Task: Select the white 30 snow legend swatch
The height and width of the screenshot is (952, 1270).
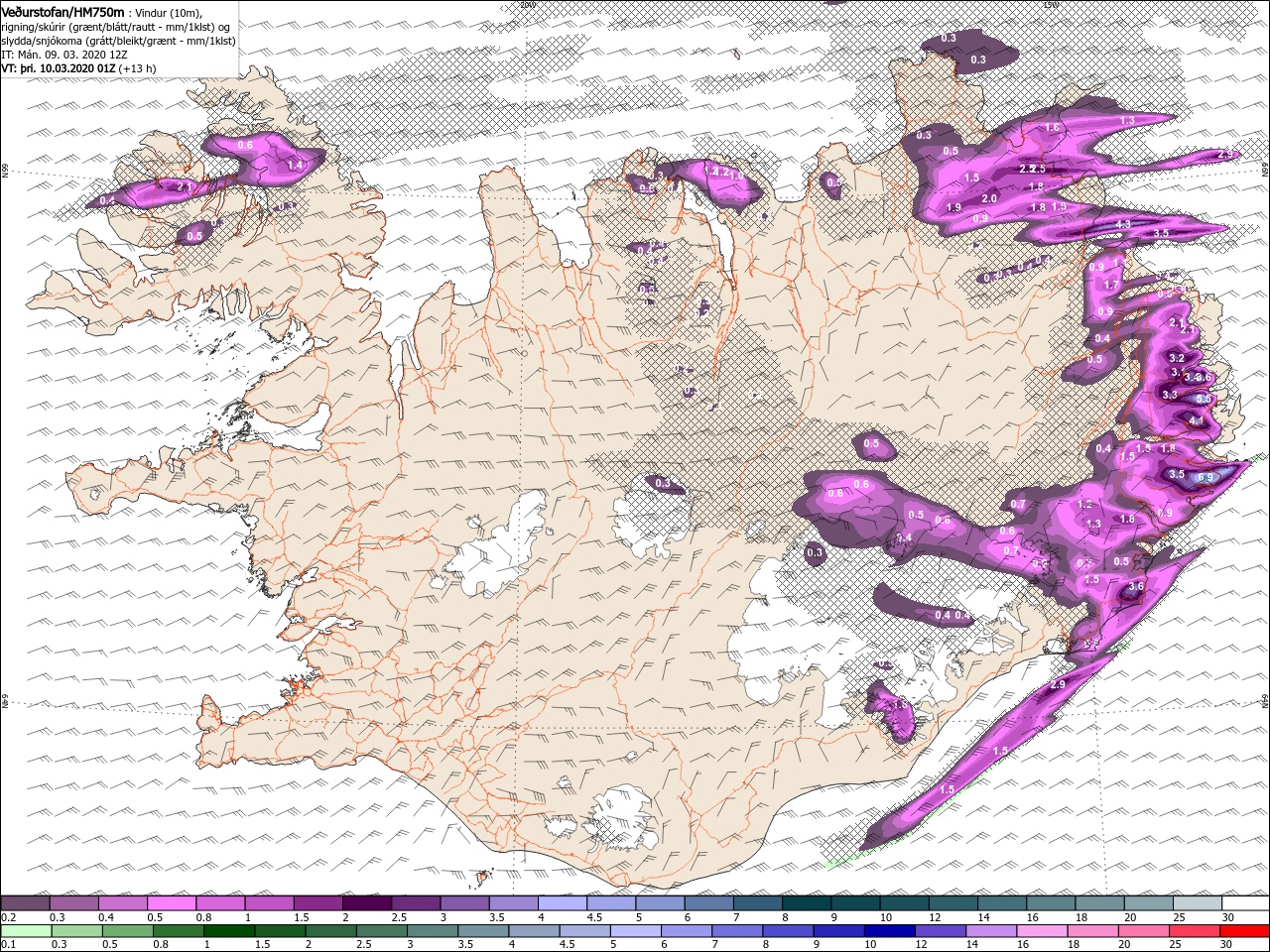Action: tap(1244, 903)
